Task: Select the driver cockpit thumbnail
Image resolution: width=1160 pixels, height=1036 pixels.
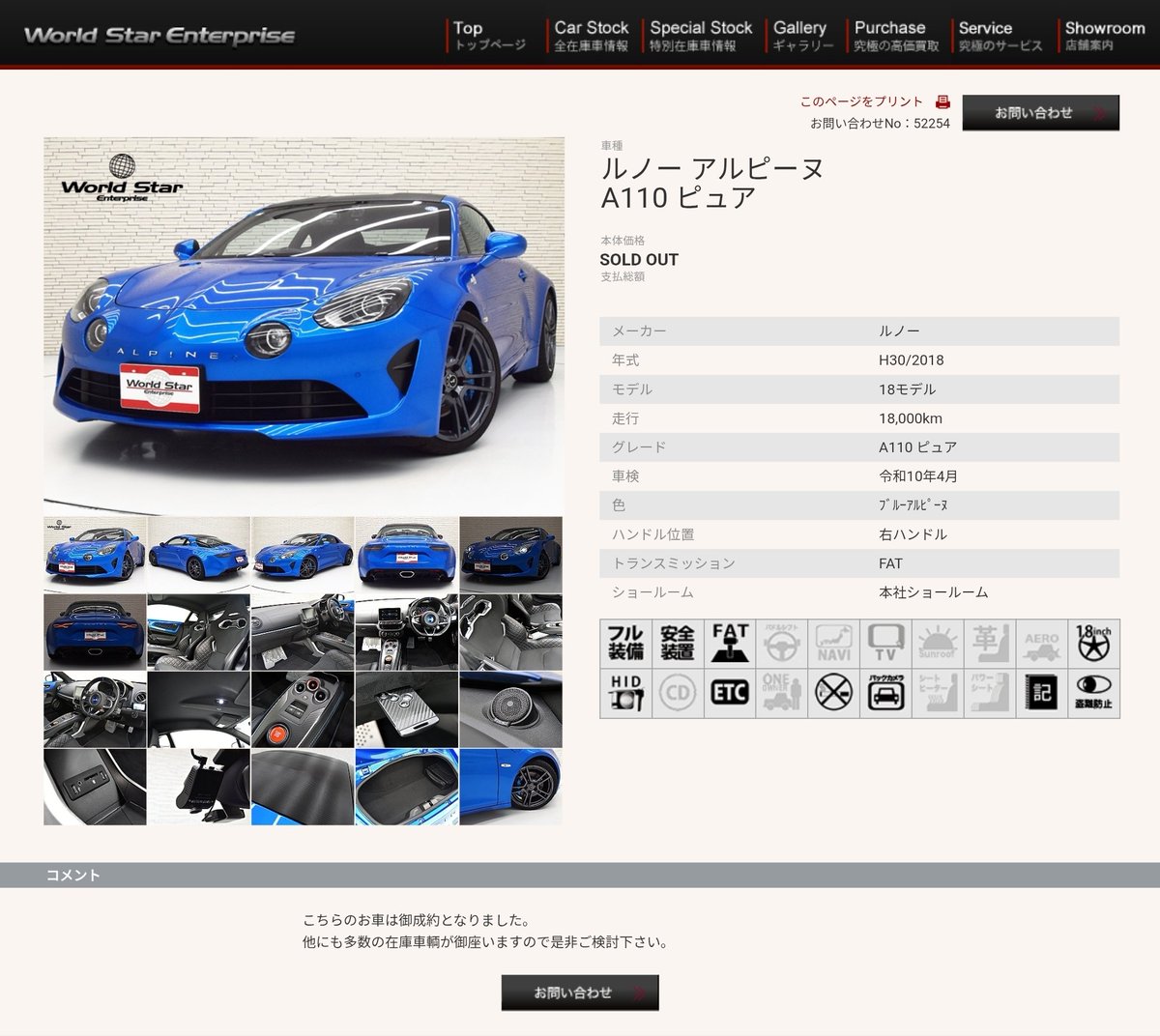Action: click(x=95, y=709)
